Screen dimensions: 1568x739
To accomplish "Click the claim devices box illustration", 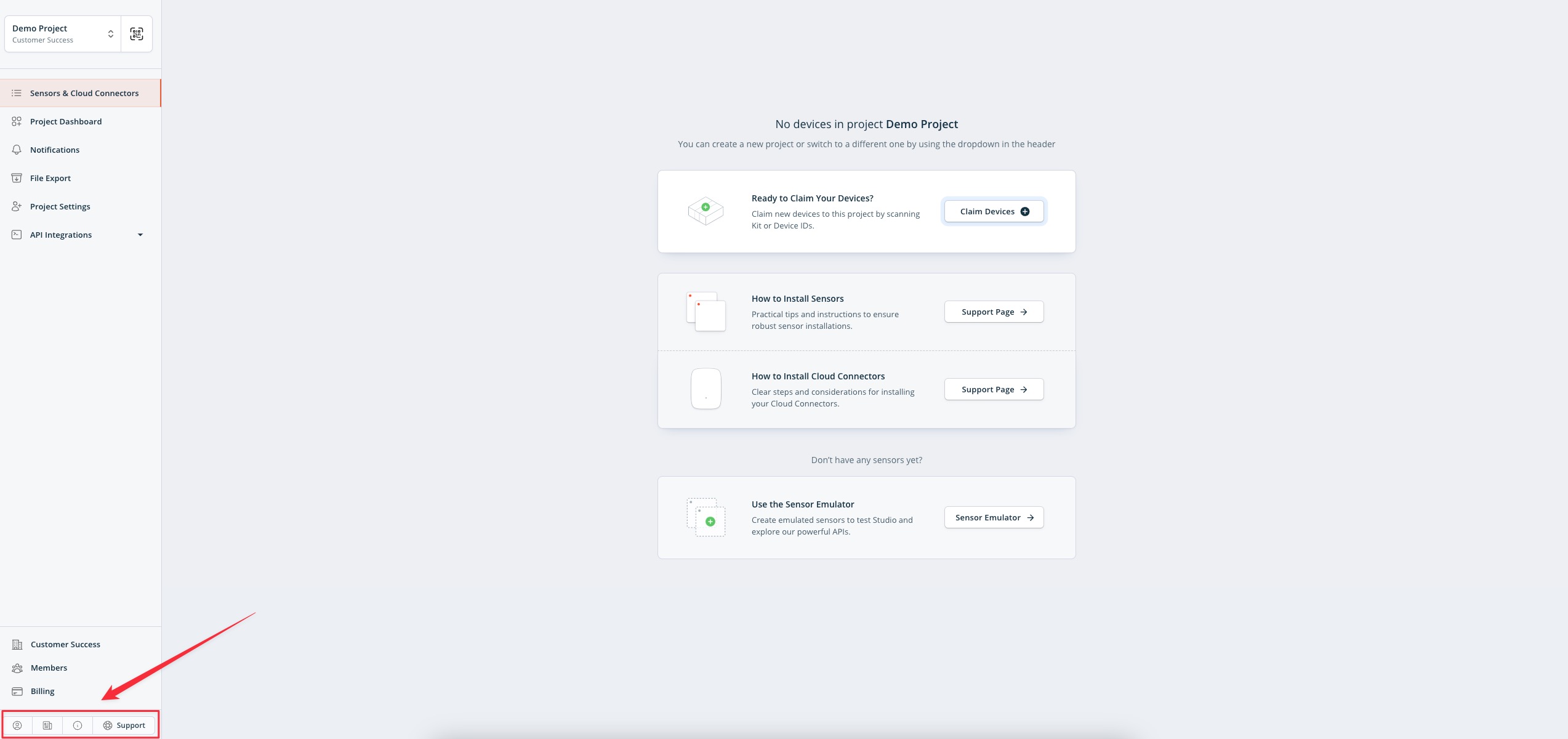I will [x=706, y=211].
